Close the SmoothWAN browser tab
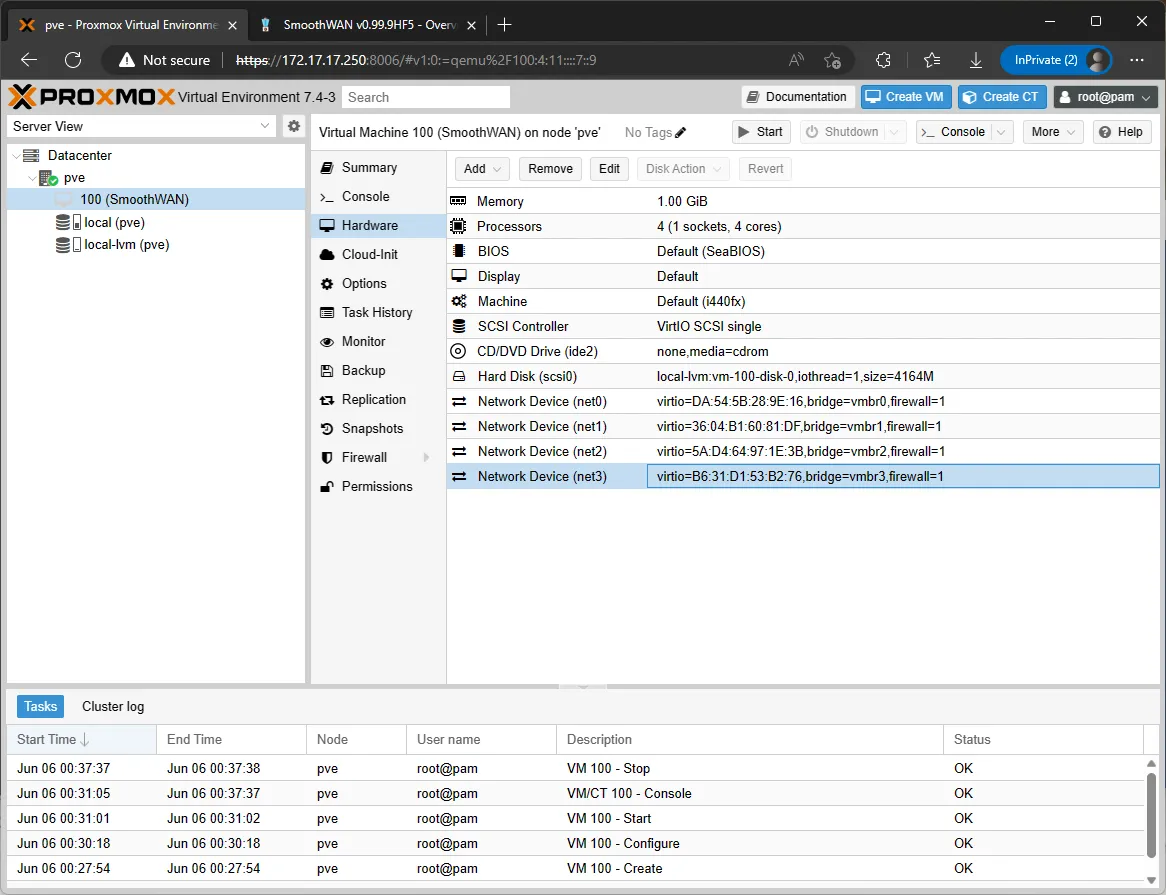Image resolution: width=1166 pixels, height=895 pixels. click(471, 25)
